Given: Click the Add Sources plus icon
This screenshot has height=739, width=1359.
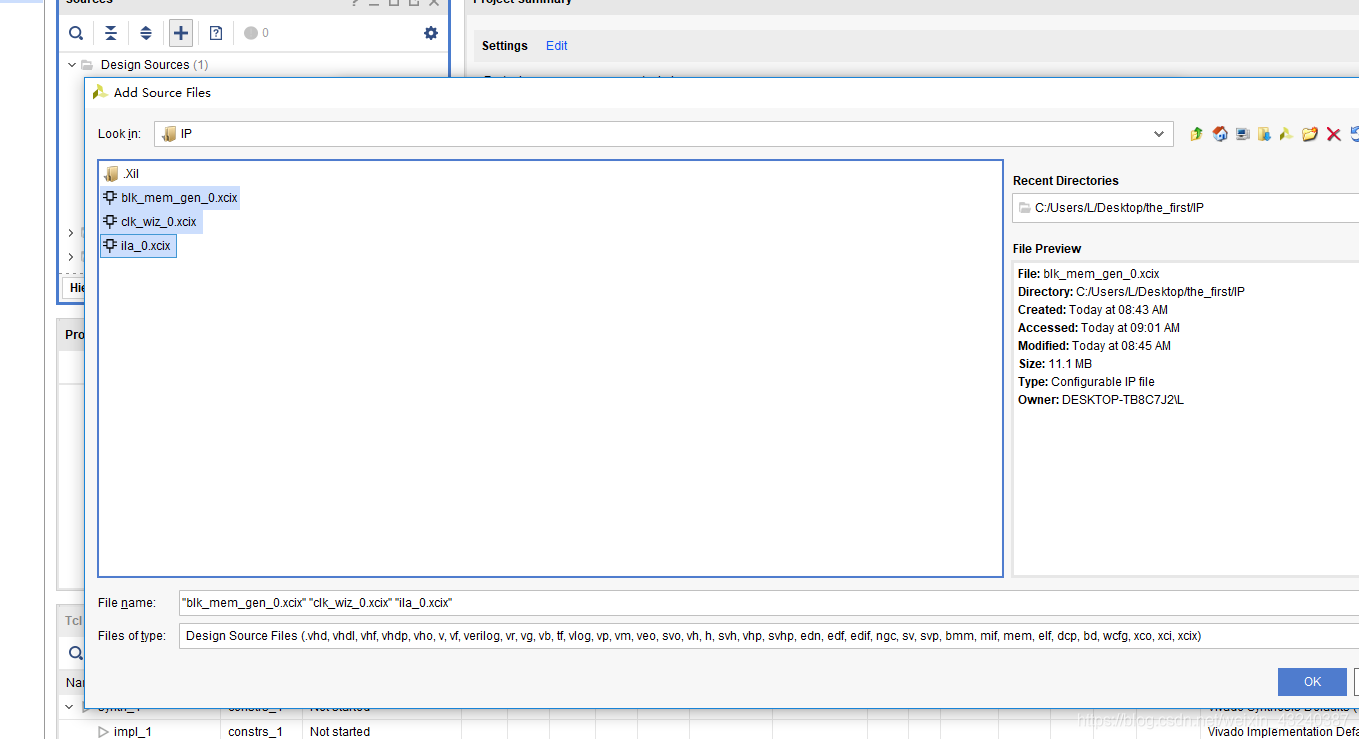Looking at the screenshot, I should 181,33.
